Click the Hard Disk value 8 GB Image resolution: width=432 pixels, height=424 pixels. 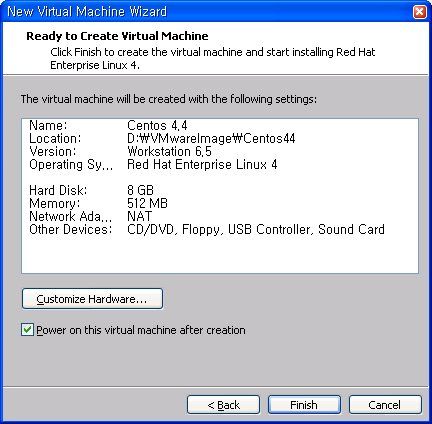140,190
